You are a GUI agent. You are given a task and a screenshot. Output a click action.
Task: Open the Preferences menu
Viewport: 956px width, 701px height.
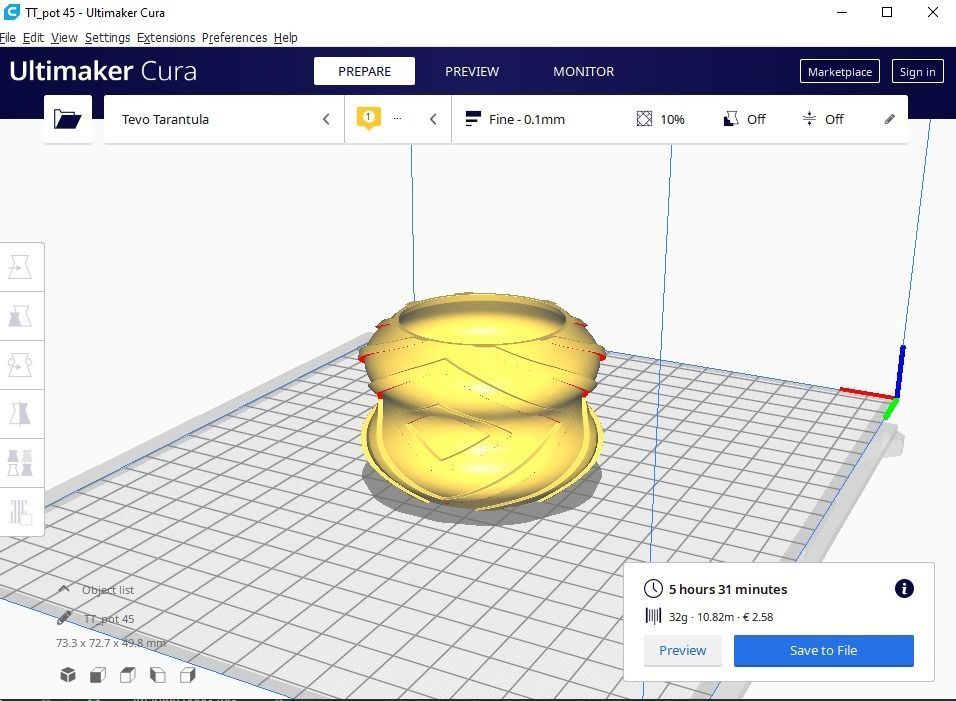234,38
